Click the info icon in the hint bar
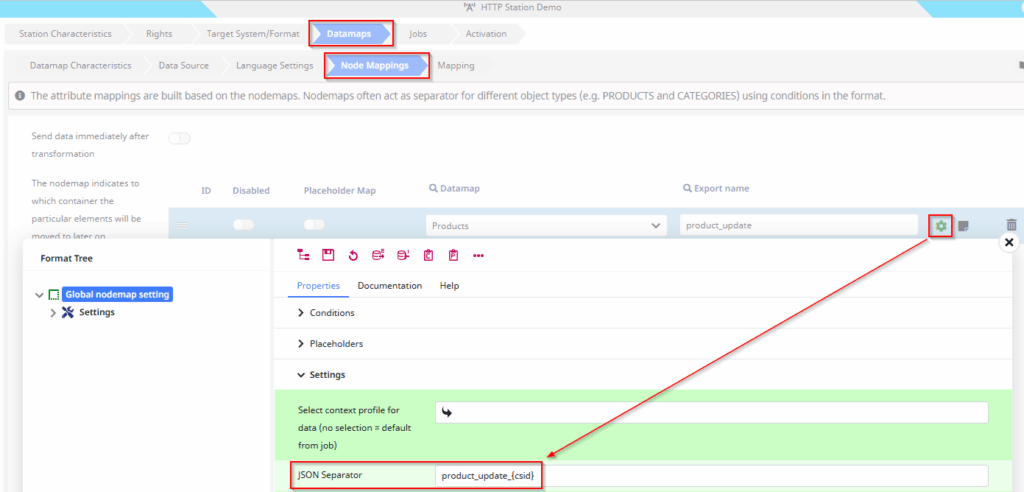The height and width of the screenshot is (492, 1024). tap(20, 95)
